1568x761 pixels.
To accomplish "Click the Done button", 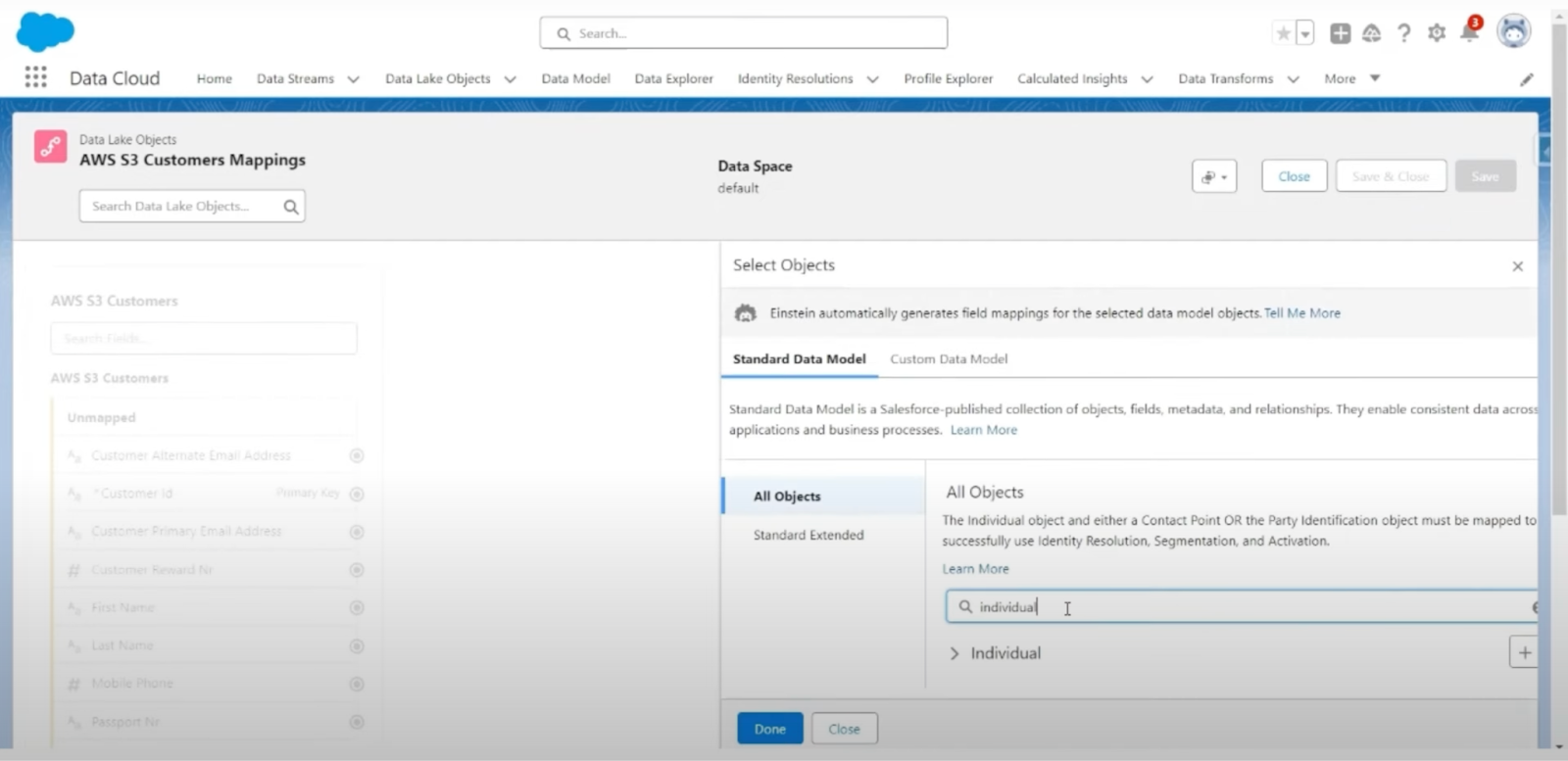I will [770, 729].
